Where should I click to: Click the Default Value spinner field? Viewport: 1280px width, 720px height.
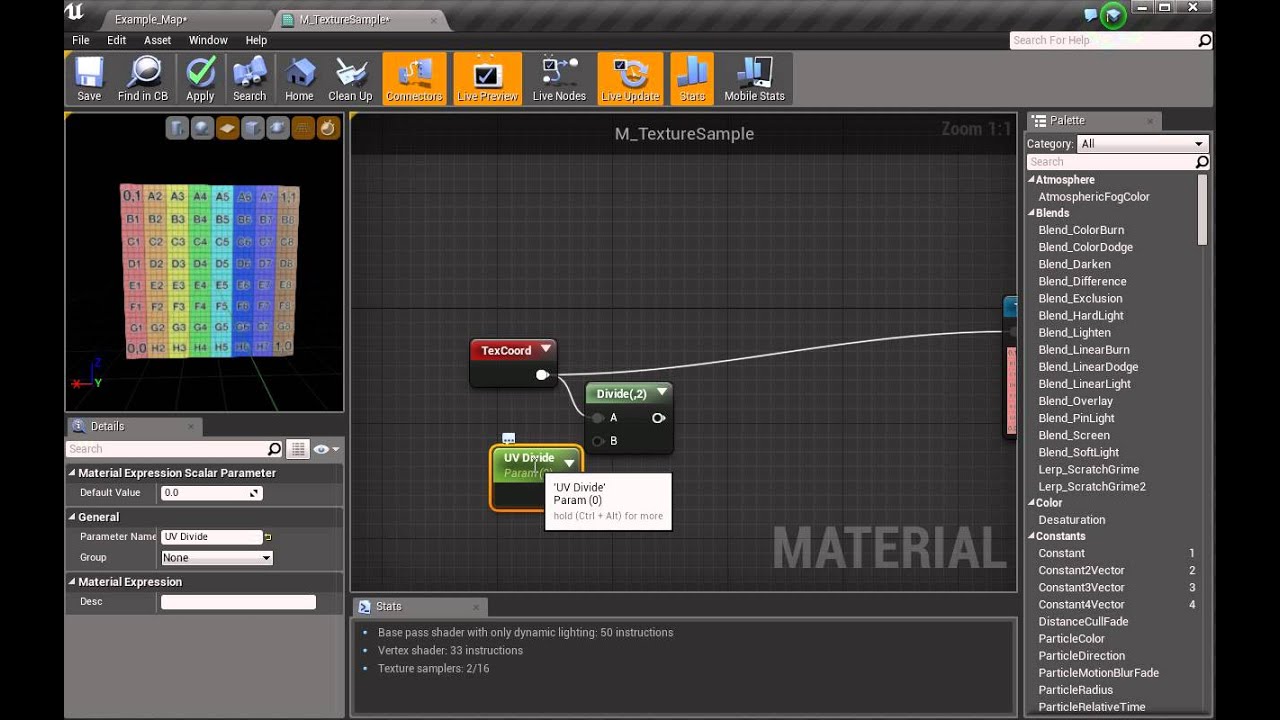211,493
